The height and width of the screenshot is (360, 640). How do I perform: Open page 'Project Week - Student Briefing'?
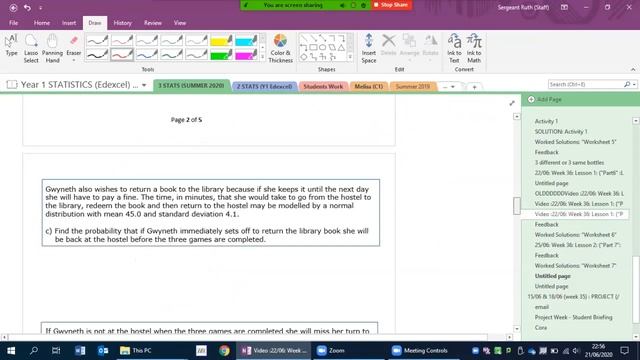[573, 317]
